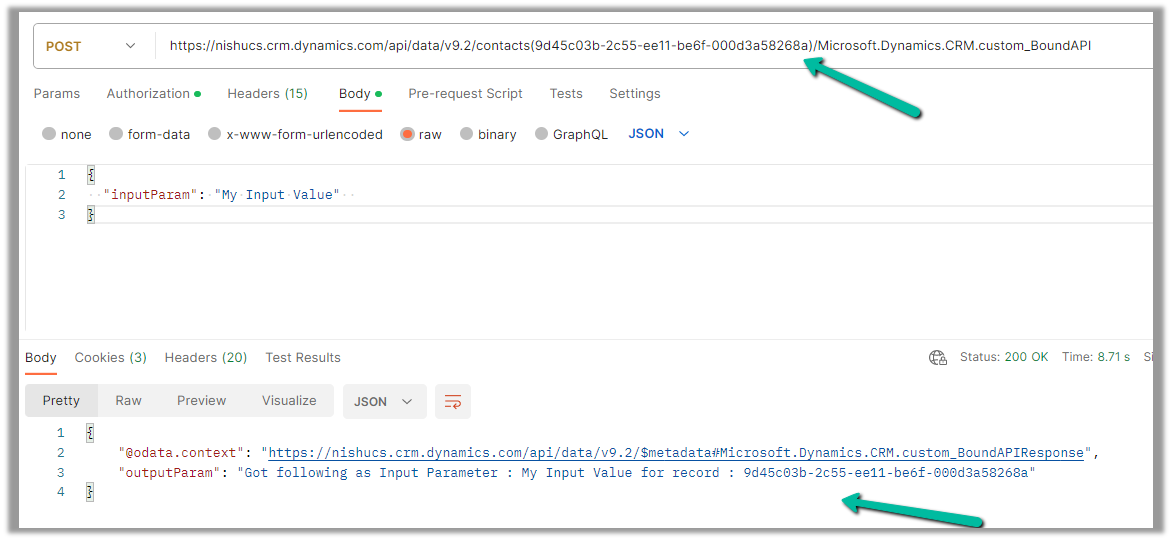
Task: Click the globe network icon near Status
Action: (937, 358)
